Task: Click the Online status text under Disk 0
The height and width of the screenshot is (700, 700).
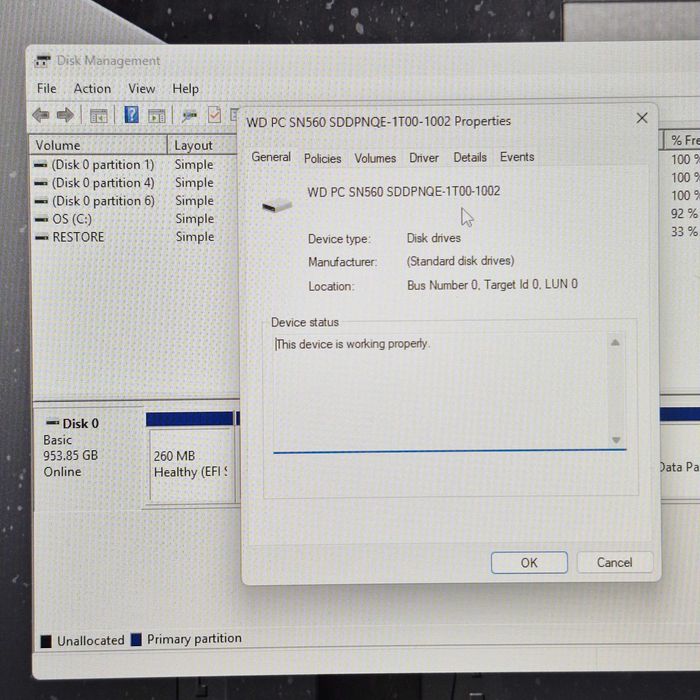Action: tap(62, 472)
